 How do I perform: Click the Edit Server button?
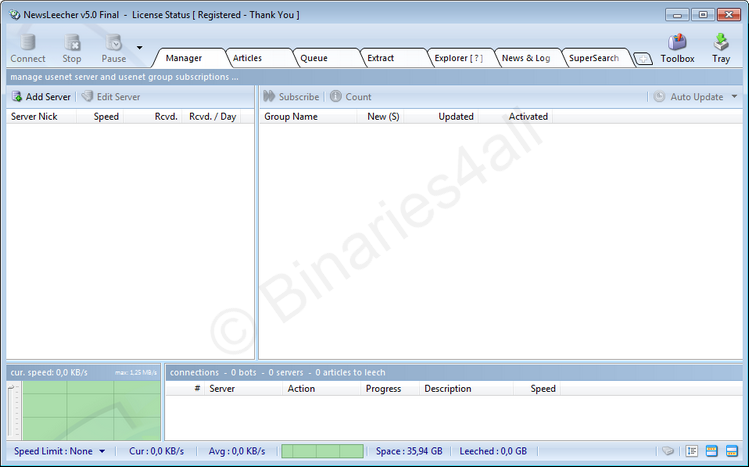(111, 96)
